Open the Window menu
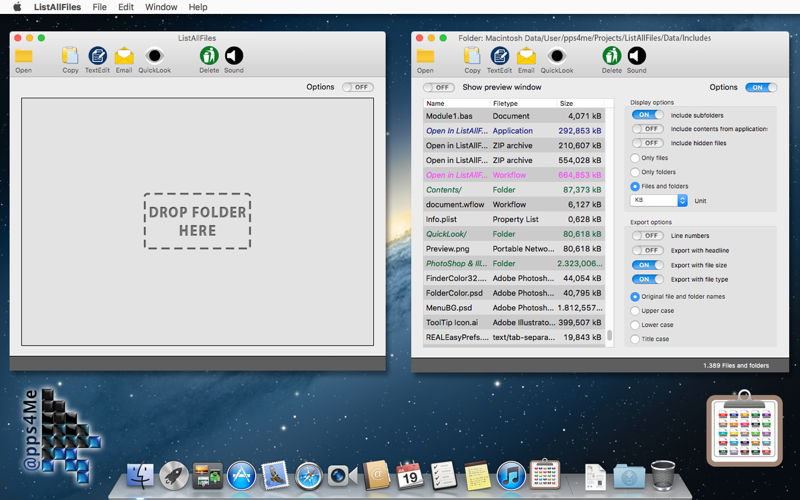The height and width of the screenshot is (500, 800). pyautogui.click(x=161, y=7)
